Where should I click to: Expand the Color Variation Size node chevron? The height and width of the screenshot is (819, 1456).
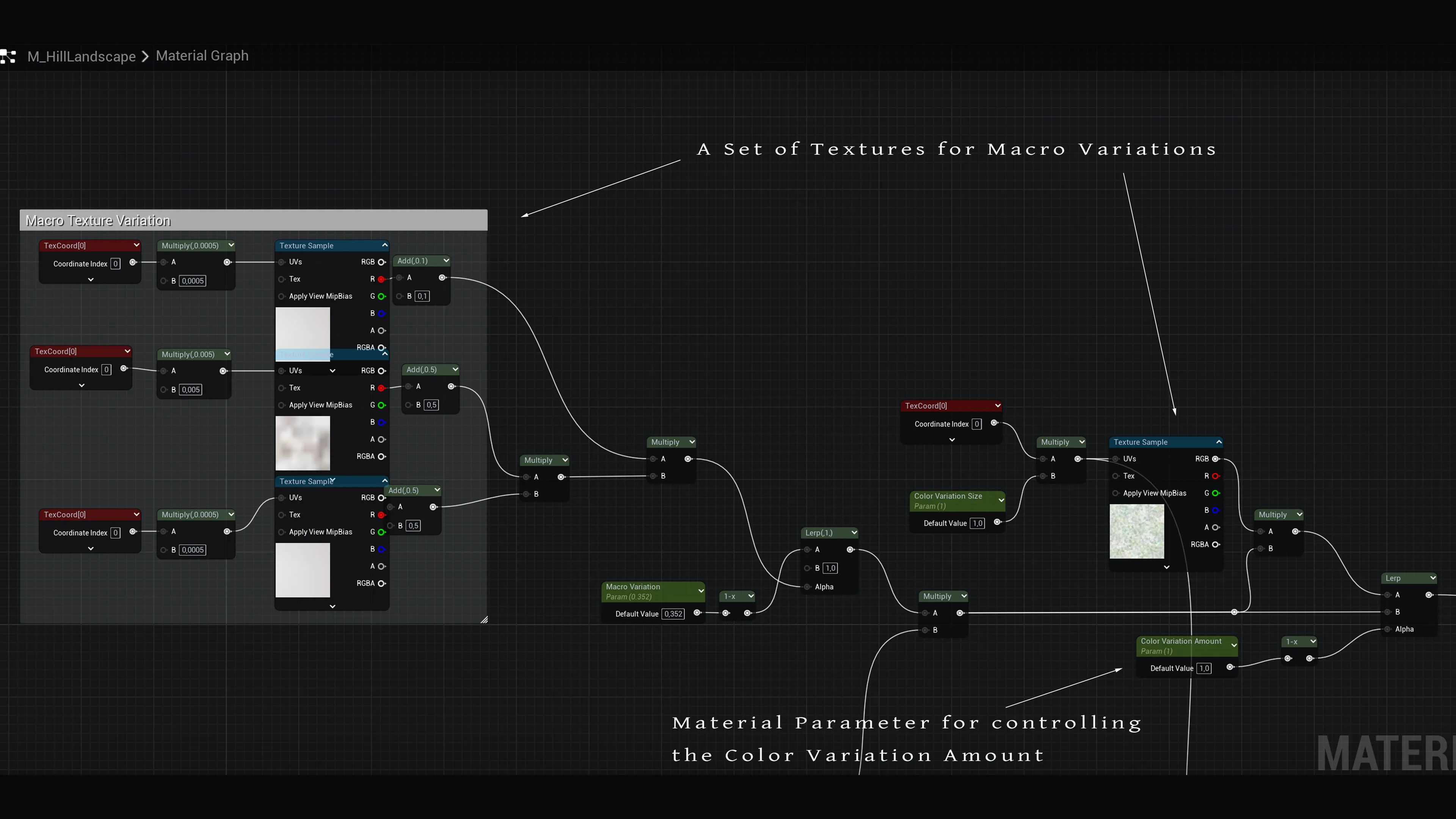[1001, 500]
